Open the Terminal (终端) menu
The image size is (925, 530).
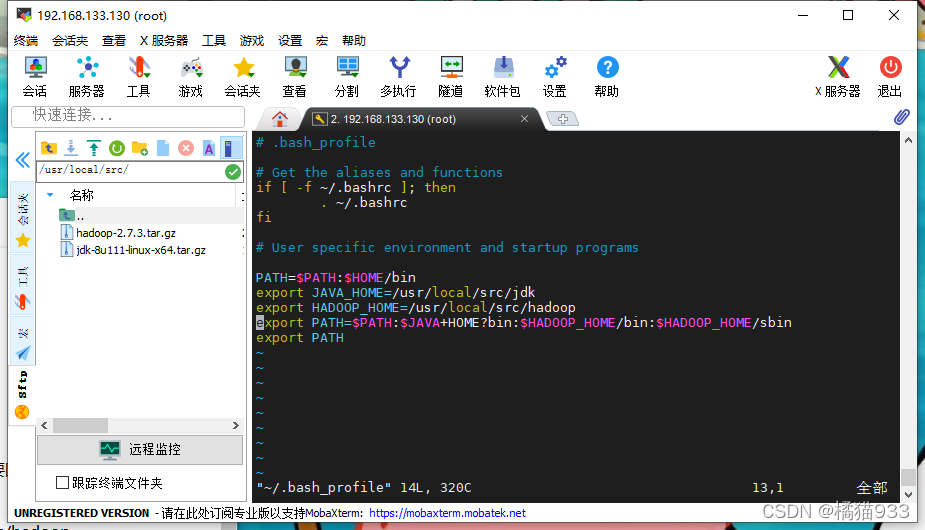click(26, 41)
